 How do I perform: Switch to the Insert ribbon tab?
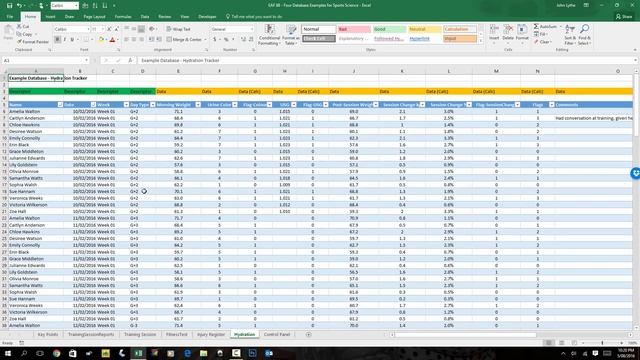[50, 17]
